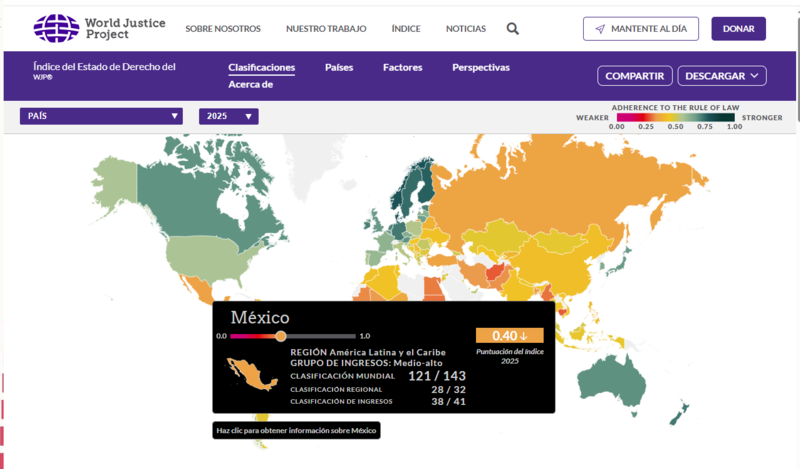Viewport: 800px width, 469px height.
Task: Open the NOTICIAS menu item
Action: [x=466, y=29]
